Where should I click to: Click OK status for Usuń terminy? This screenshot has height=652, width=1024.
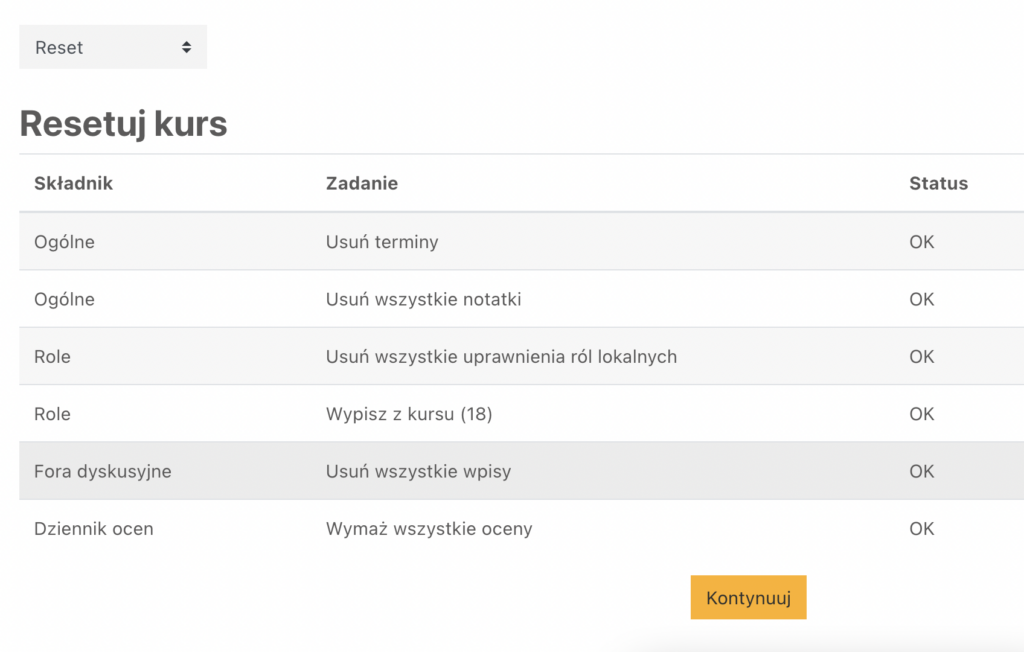point(921,242)
